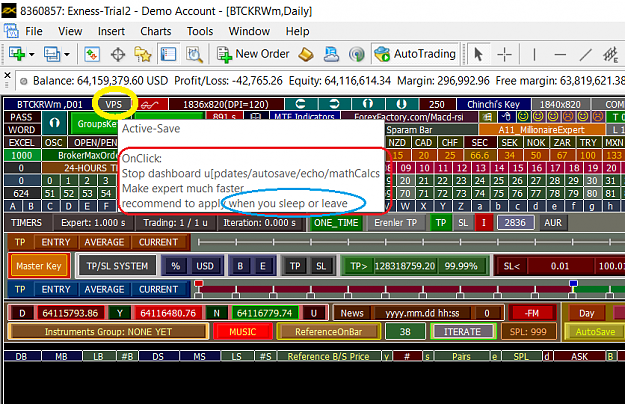Click the OSC button

tap(53, 143)
